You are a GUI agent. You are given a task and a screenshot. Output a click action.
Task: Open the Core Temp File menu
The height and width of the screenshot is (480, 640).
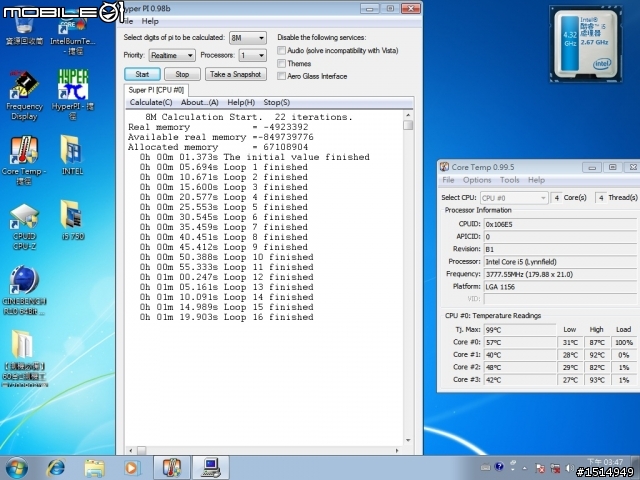pos(448,180)
